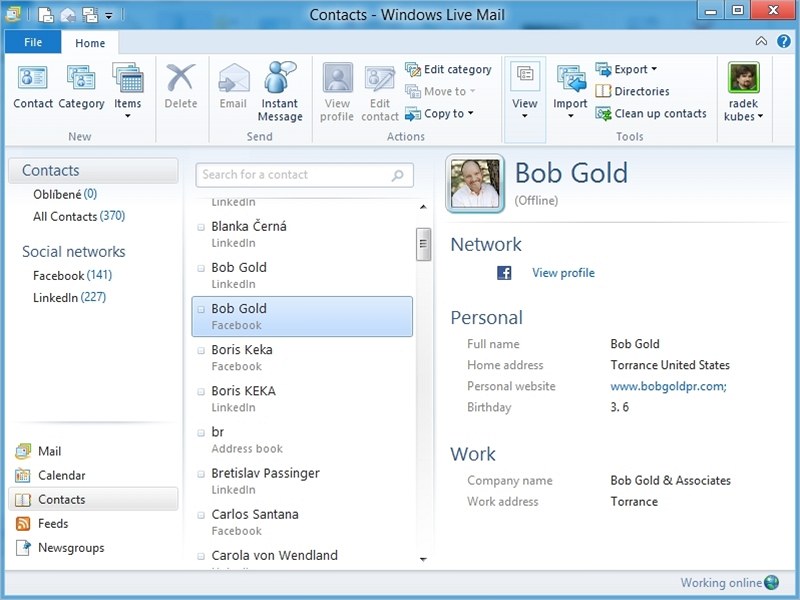Open the Facebook View profile link
This screenshot has height=600, width=800.
(x=563, y=273)
